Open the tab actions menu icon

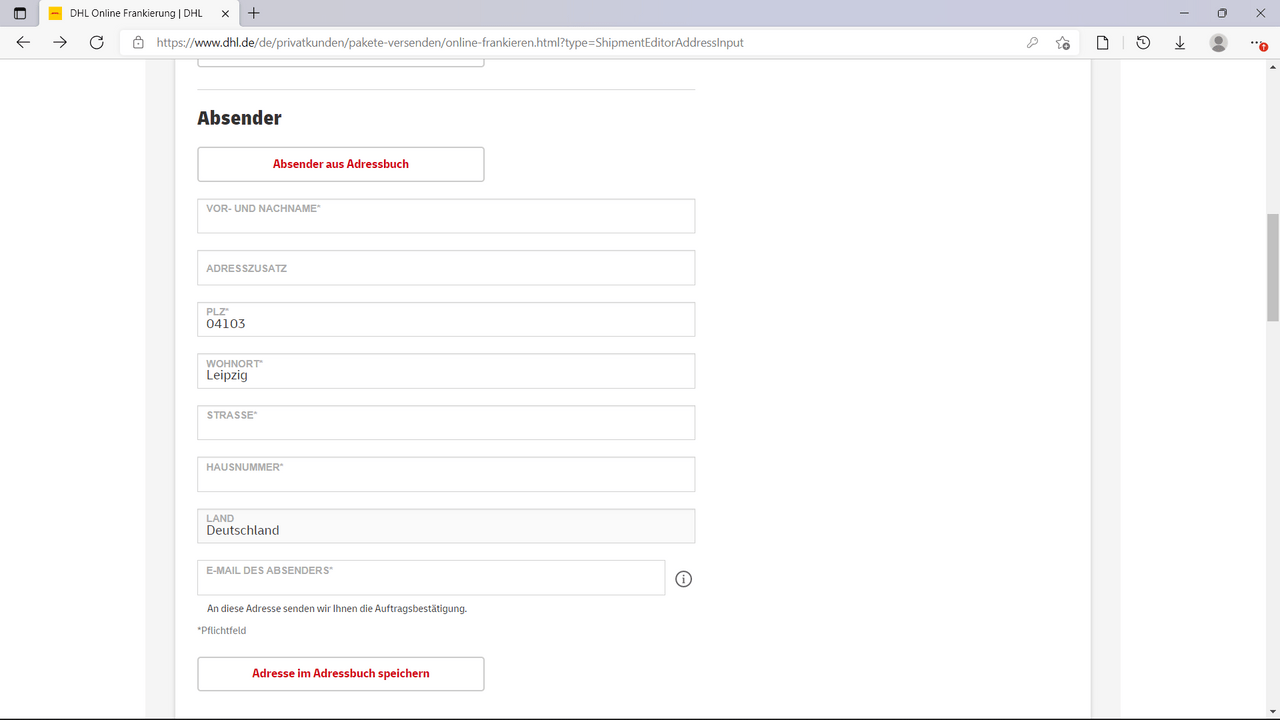tap(20, 14)
